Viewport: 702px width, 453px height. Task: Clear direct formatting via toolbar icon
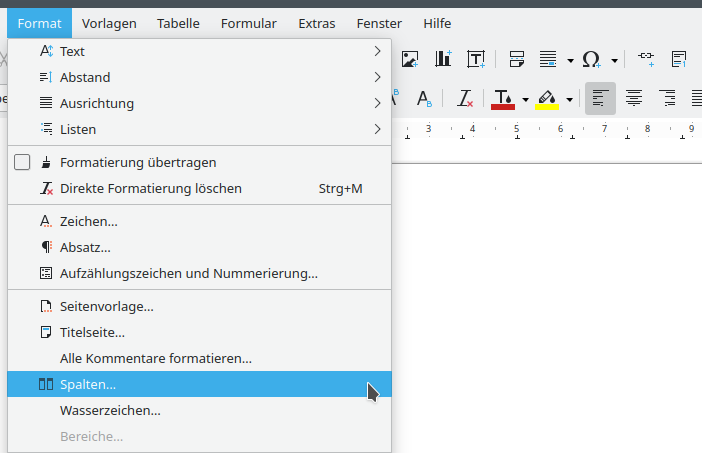point(465,98)
